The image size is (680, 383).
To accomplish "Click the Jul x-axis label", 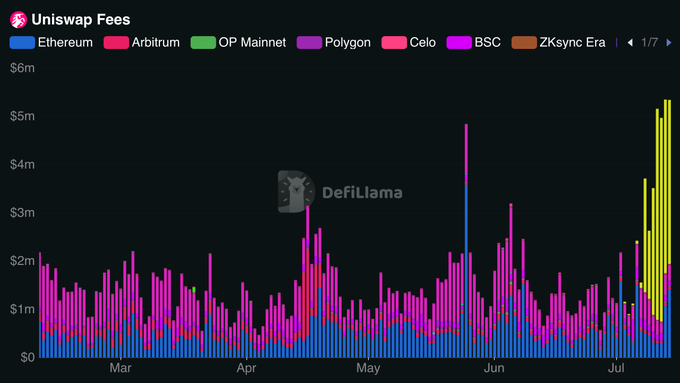I will tap(616, 368).
